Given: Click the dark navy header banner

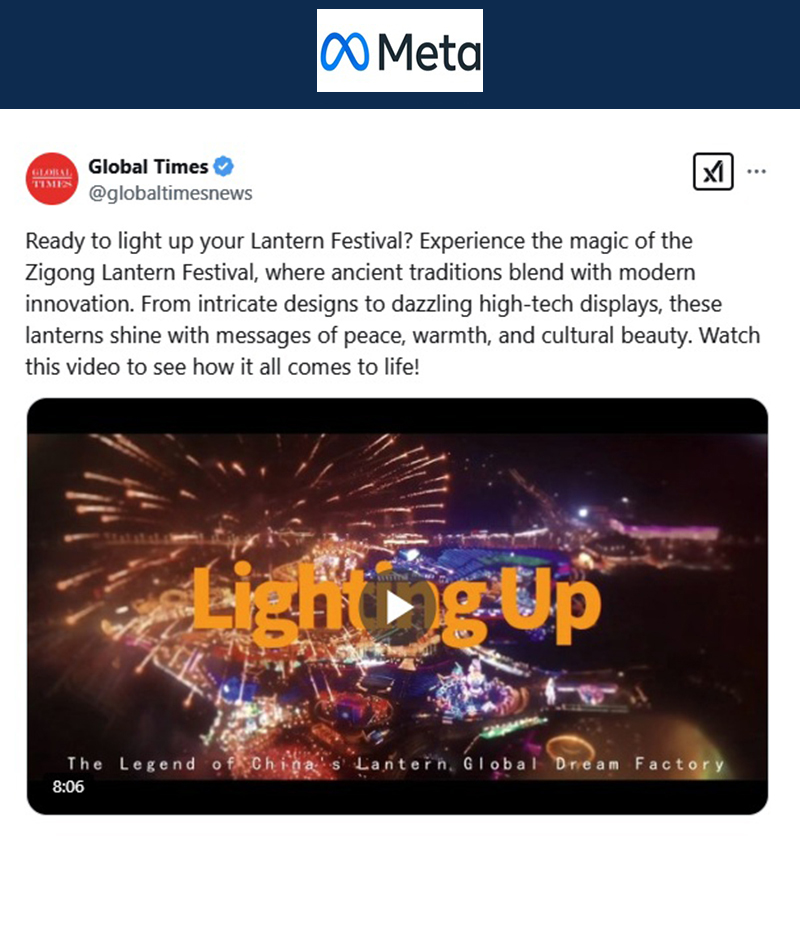Looking at the screenshot, I should (400, 54).
